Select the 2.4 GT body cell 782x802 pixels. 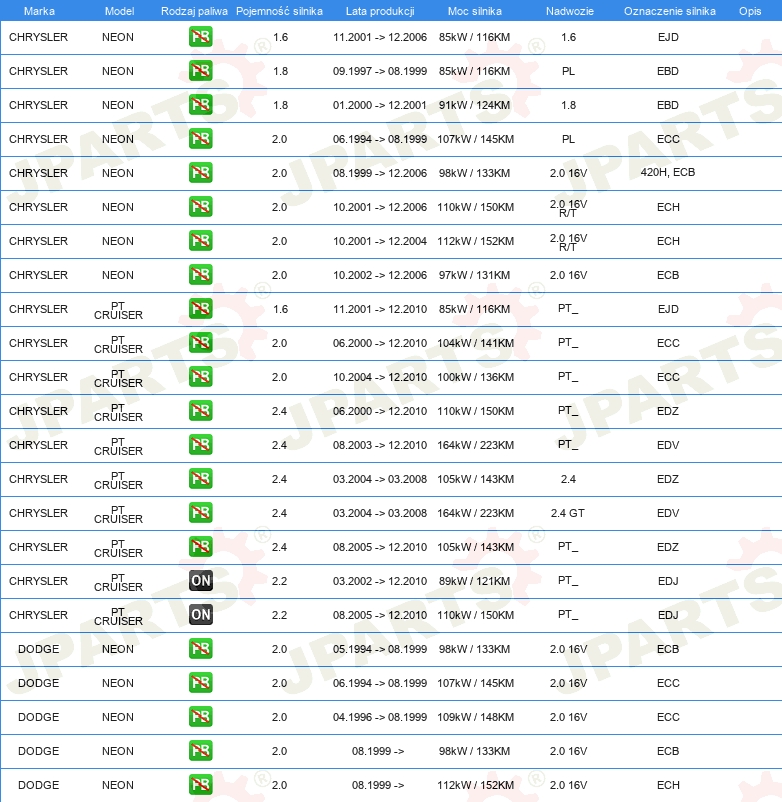coord(568,513)
